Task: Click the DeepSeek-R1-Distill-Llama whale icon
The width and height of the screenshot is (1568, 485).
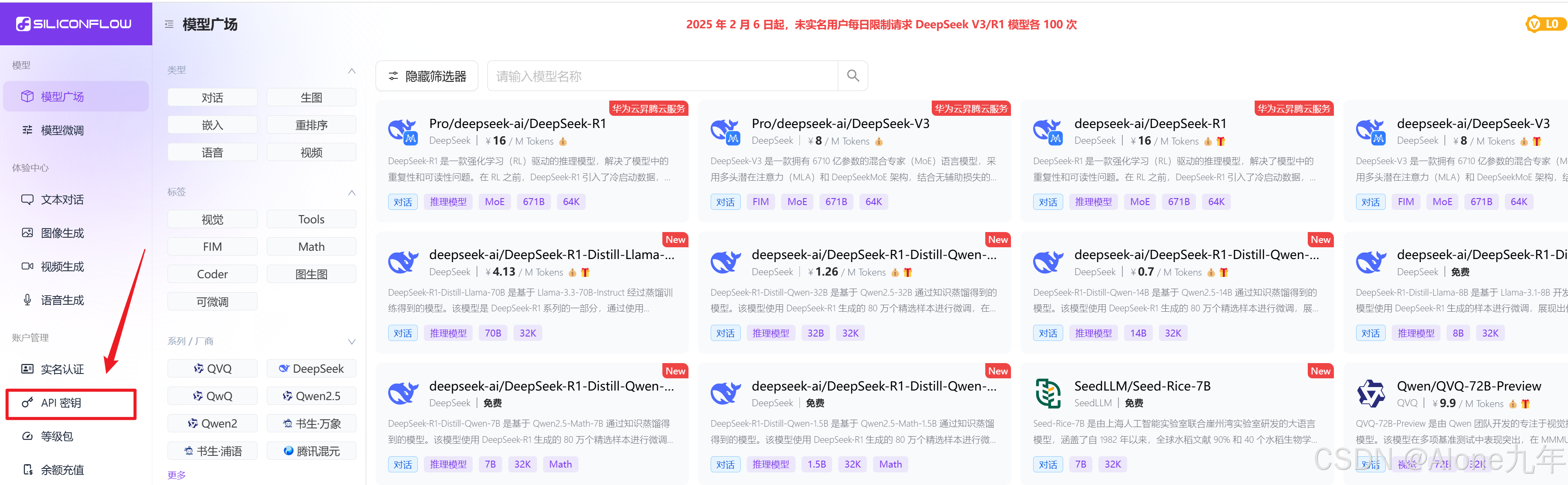Action: coord(403,263)
